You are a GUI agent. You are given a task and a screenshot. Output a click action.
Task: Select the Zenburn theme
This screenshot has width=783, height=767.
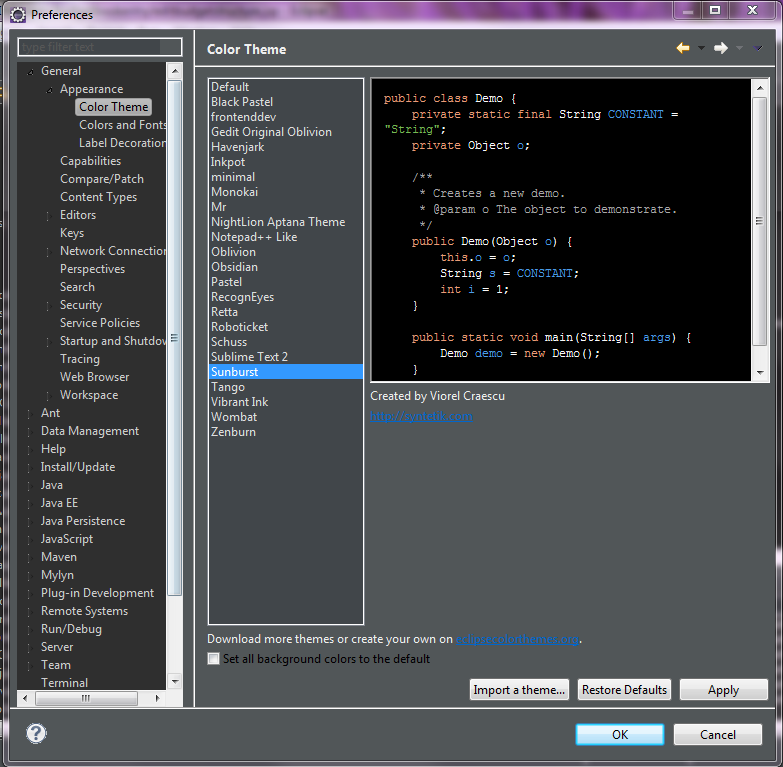(286, 431)
